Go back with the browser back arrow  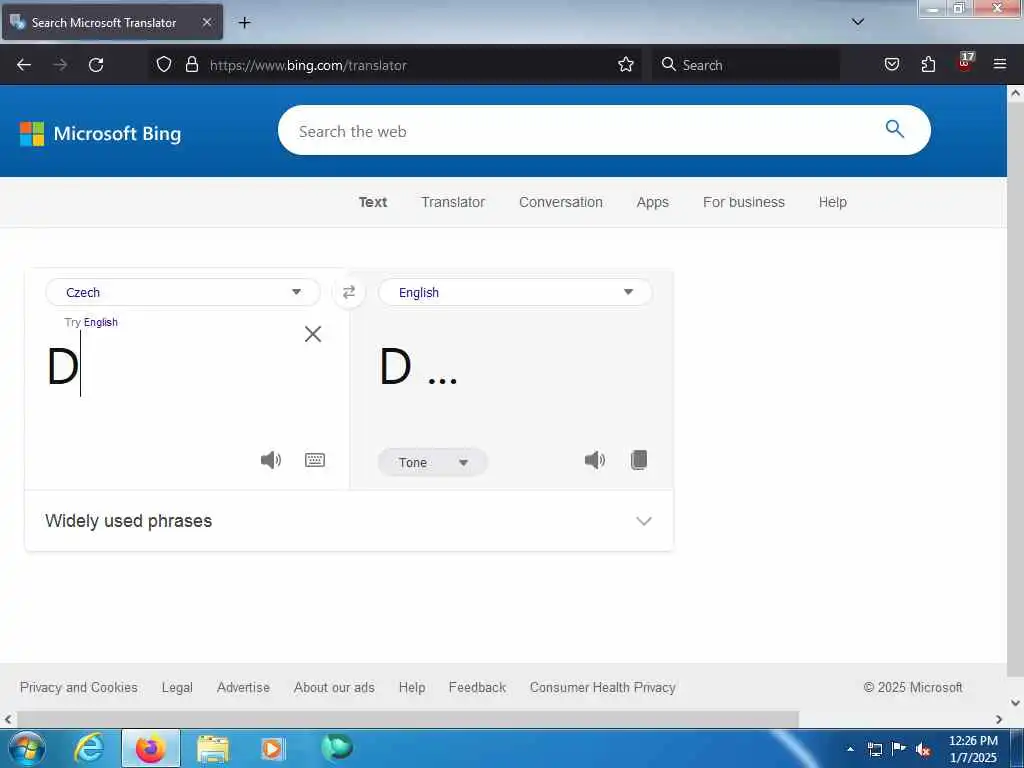24,65
